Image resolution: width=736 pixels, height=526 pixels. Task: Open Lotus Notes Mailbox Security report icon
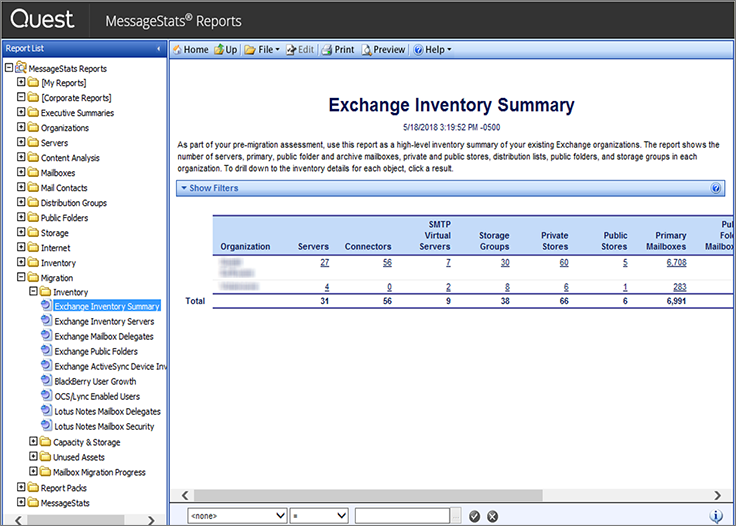[46, 426]
